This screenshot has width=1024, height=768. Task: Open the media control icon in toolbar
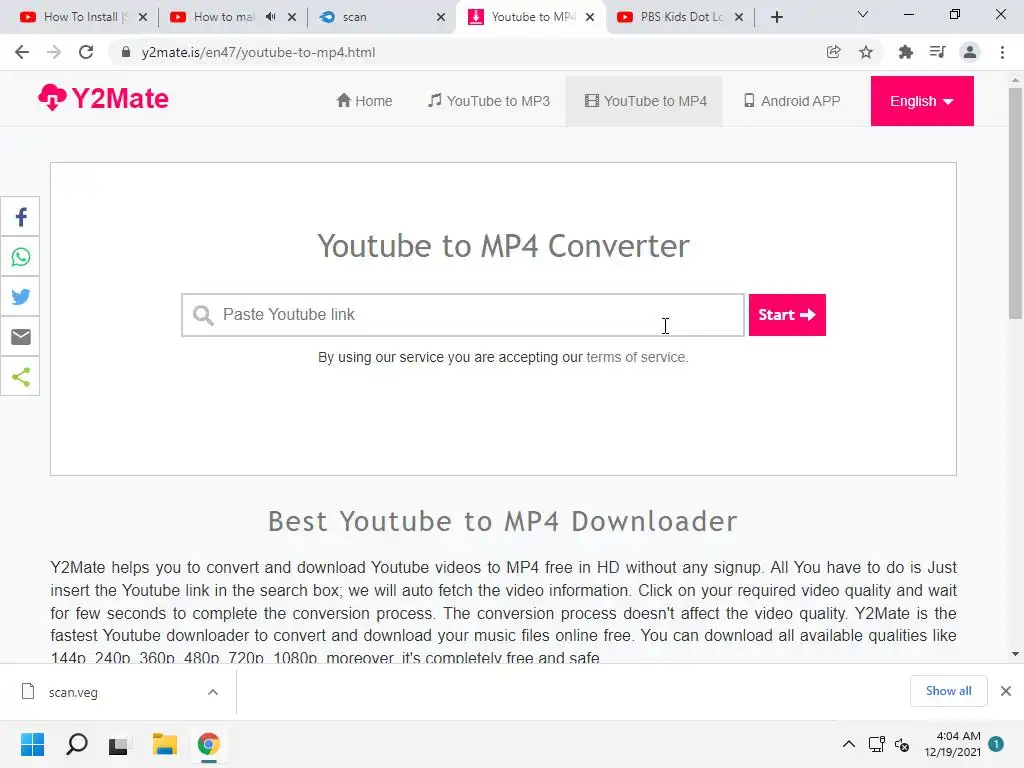[x=937, y=52]
